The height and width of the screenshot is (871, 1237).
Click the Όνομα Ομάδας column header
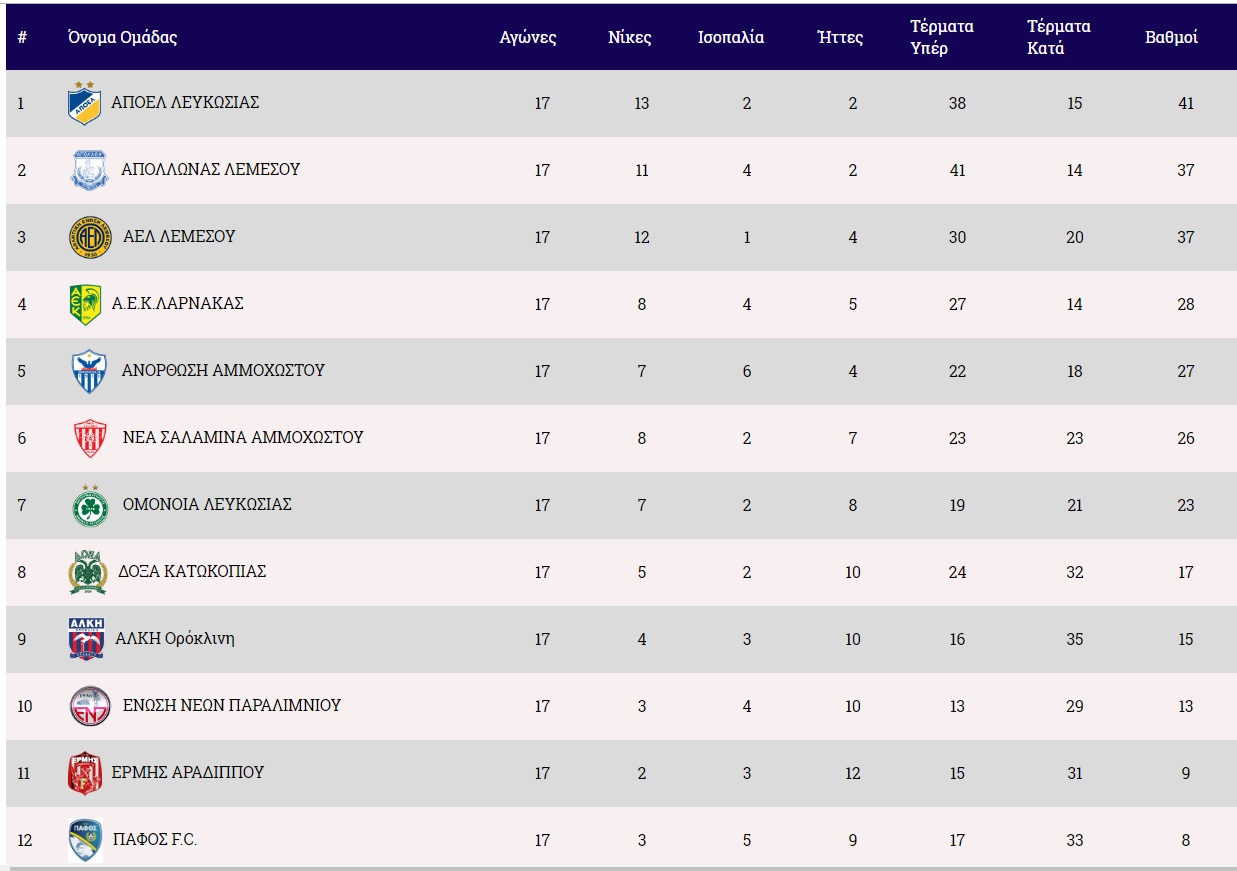point(122,38)
